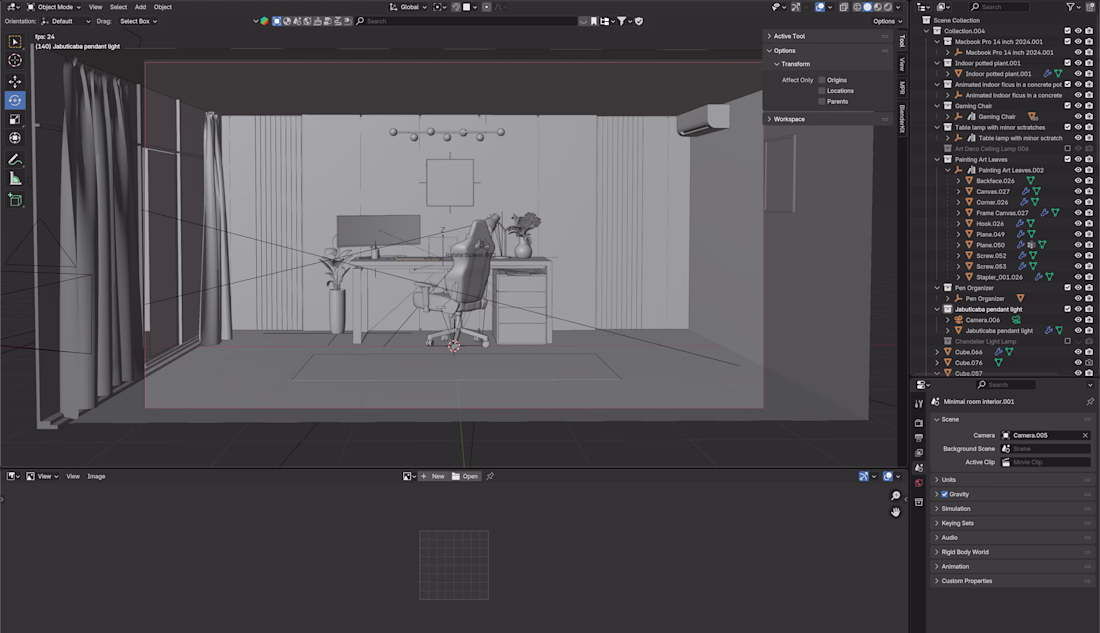This screenshot has height=633, width=1100.
Task: Collapse the Painting Art Leaves collection
Action: click(937, 159)
